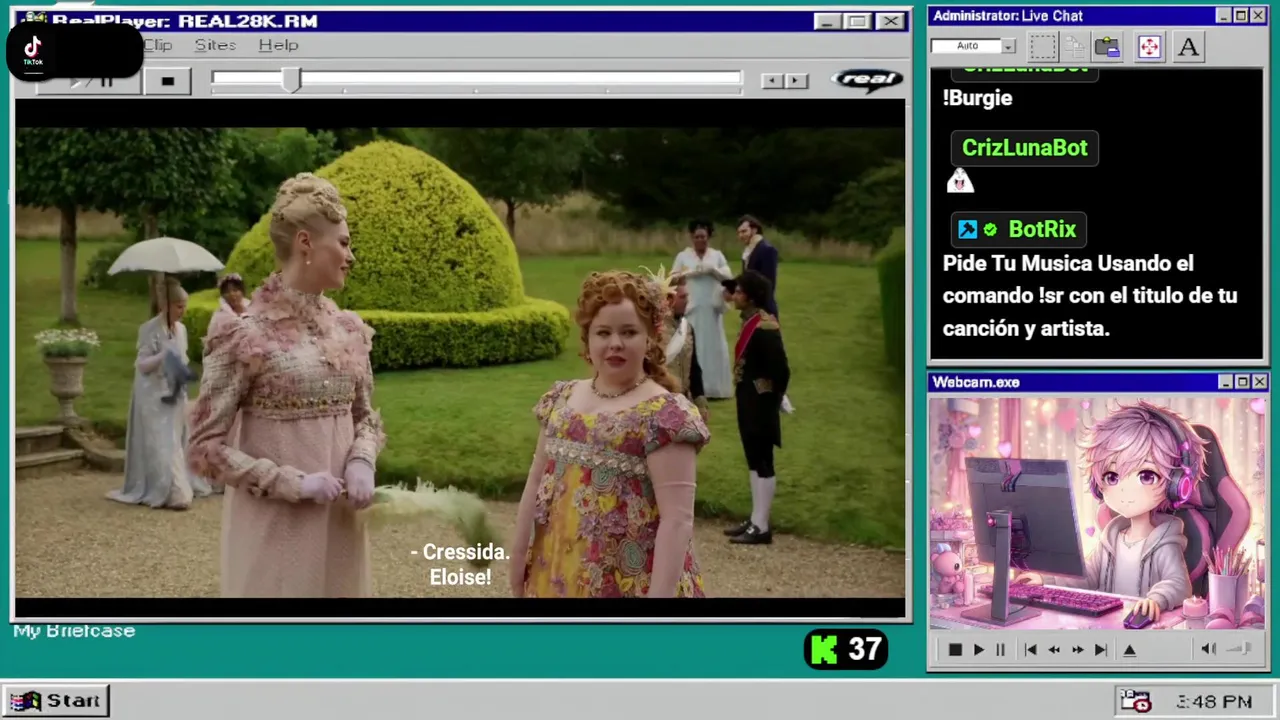Click the green verified check beside BotRix

pos(990,230)
